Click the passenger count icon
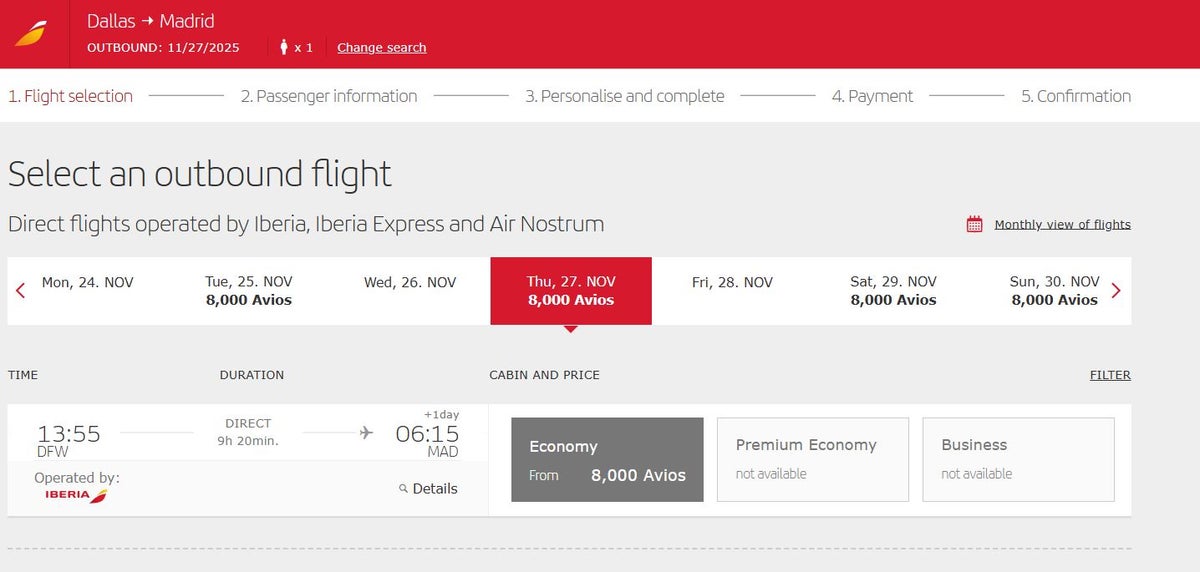The image size is (1200, 572). pos(284,47)
